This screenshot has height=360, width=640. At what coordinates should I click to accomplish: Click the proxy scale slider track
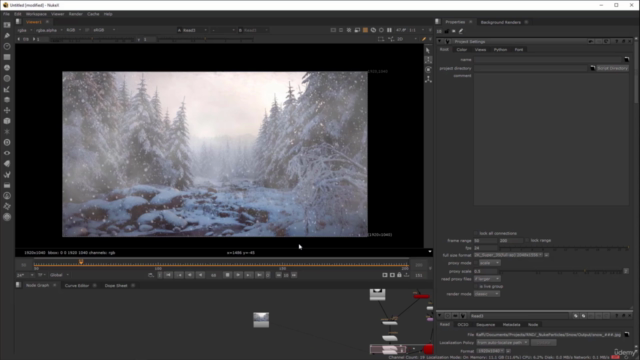tap(561, 271)
